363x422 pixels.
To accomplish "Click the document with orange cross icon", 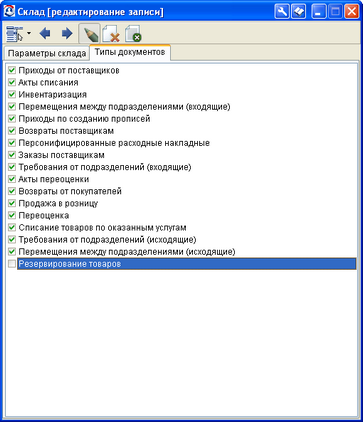I will pyautogui.click(x=111, y=34).
